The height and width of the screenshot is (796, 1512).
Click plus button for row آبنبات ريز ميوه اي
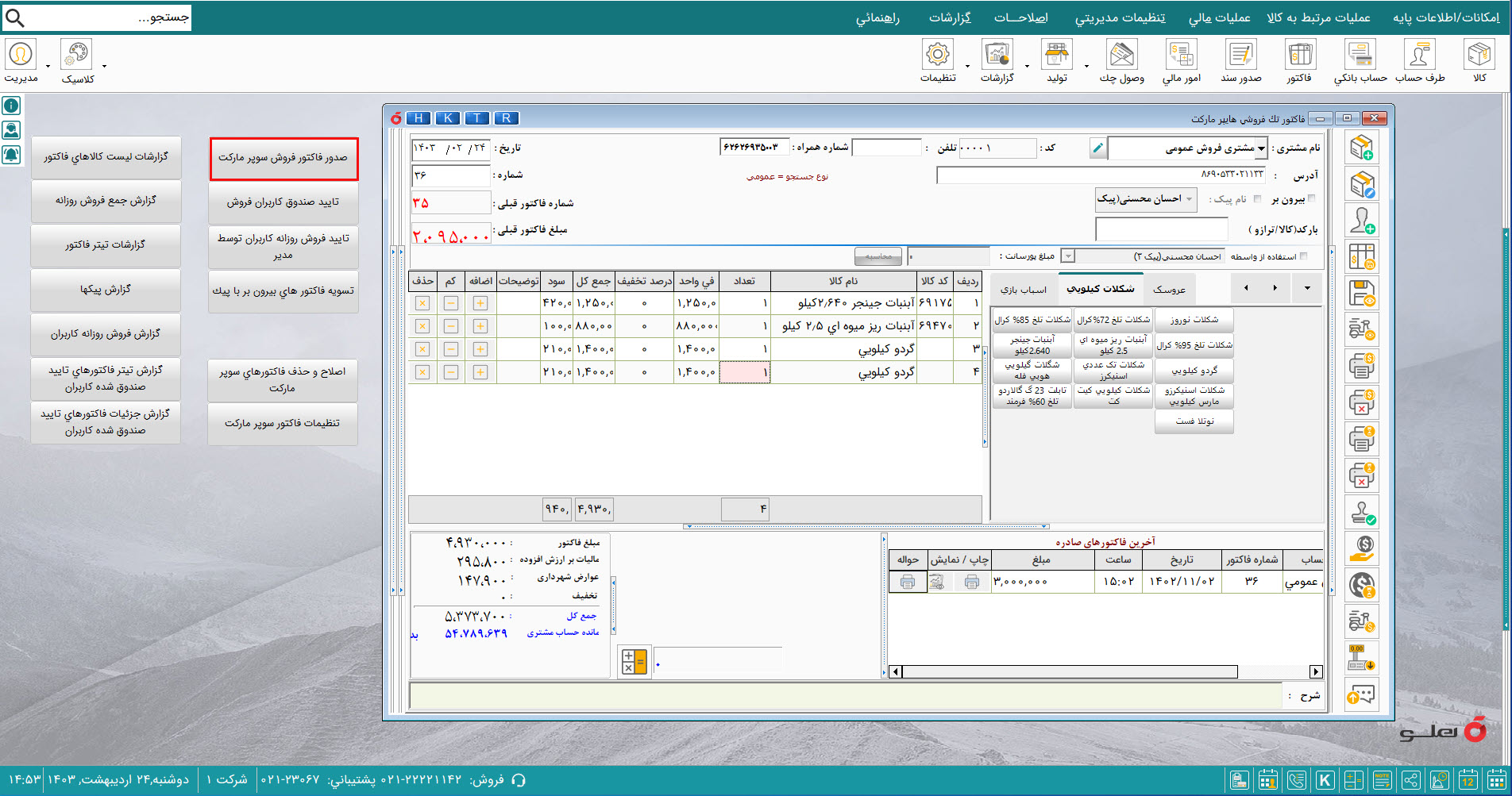click(x=480, y=326)
